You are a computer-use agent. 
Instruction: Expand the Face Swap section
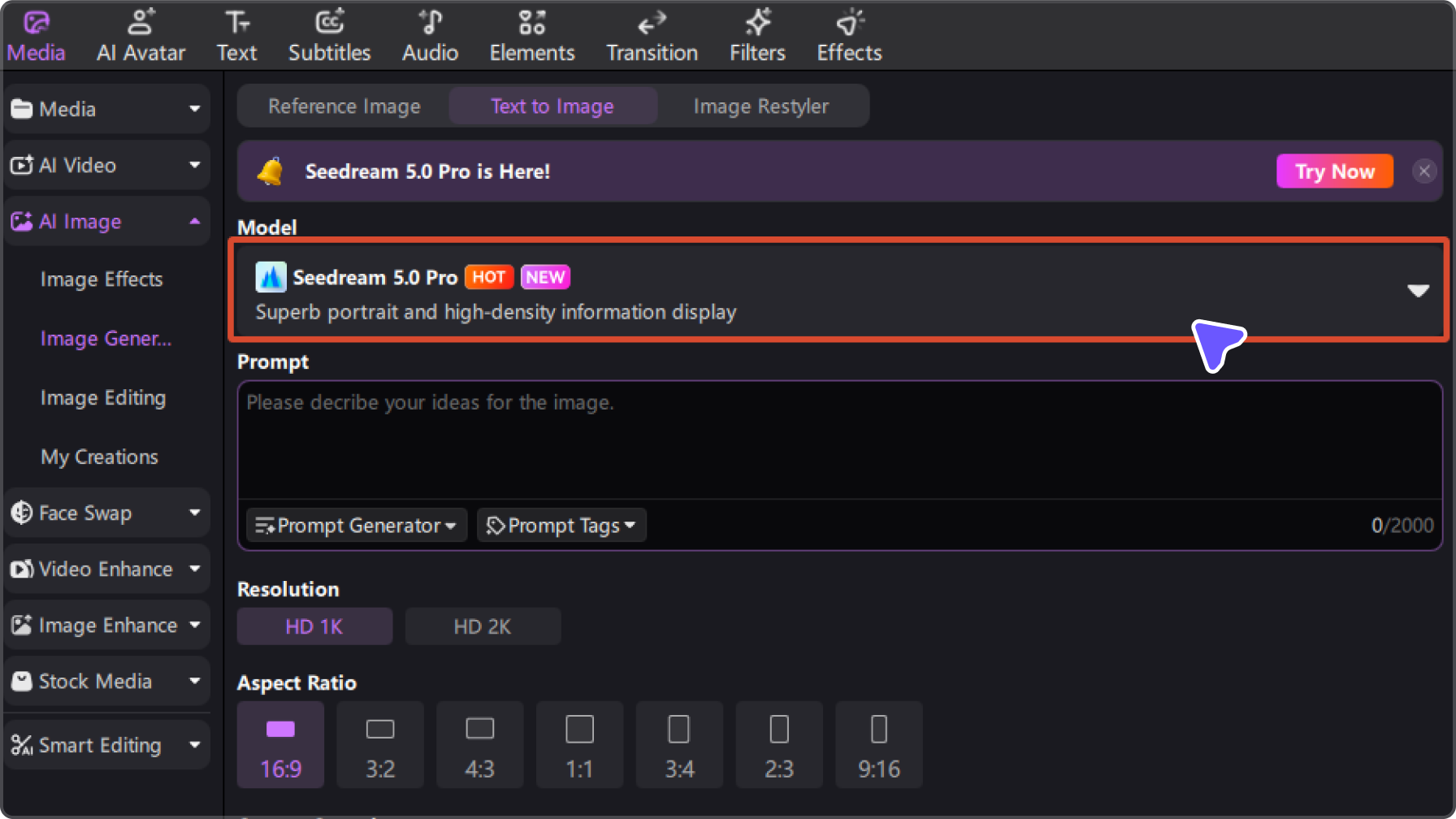point(194,513)
